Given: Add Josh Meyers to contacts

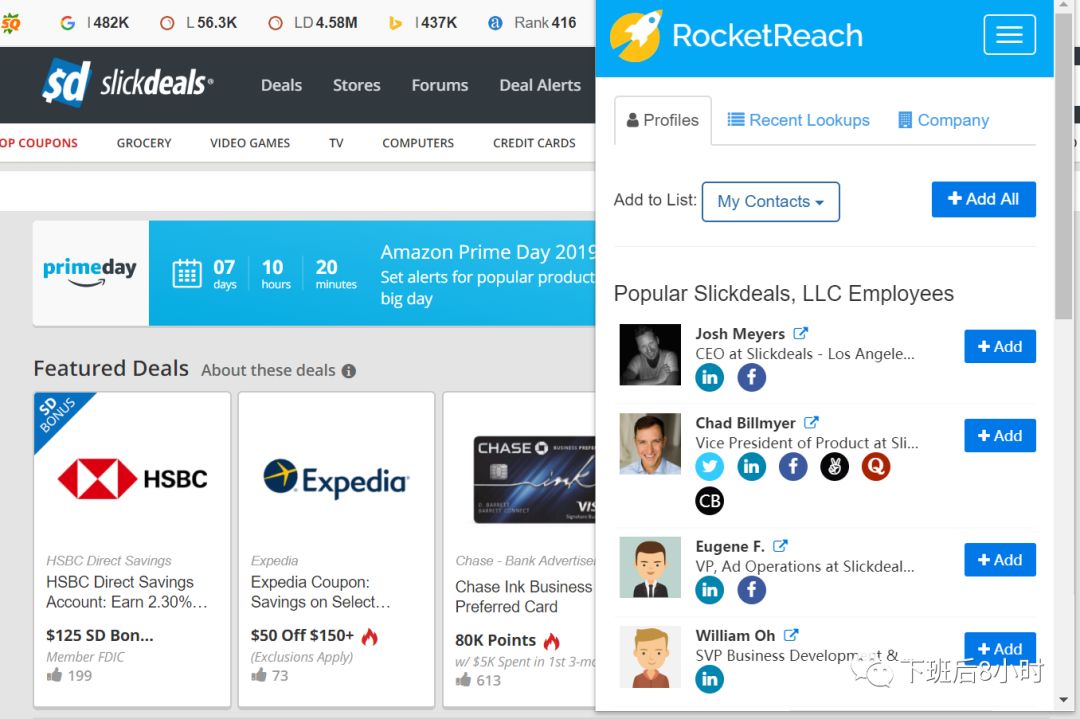Looking at the screenshot, I should coord(999,346).
